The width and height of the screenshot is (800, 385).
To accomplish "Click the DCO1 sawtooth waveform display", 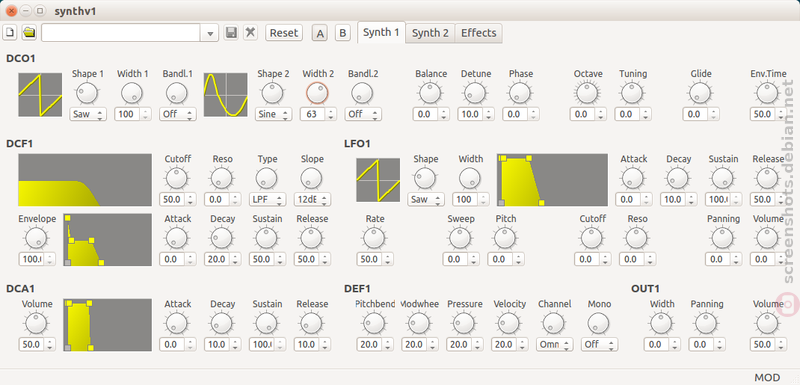I will [x=40, y=95].
